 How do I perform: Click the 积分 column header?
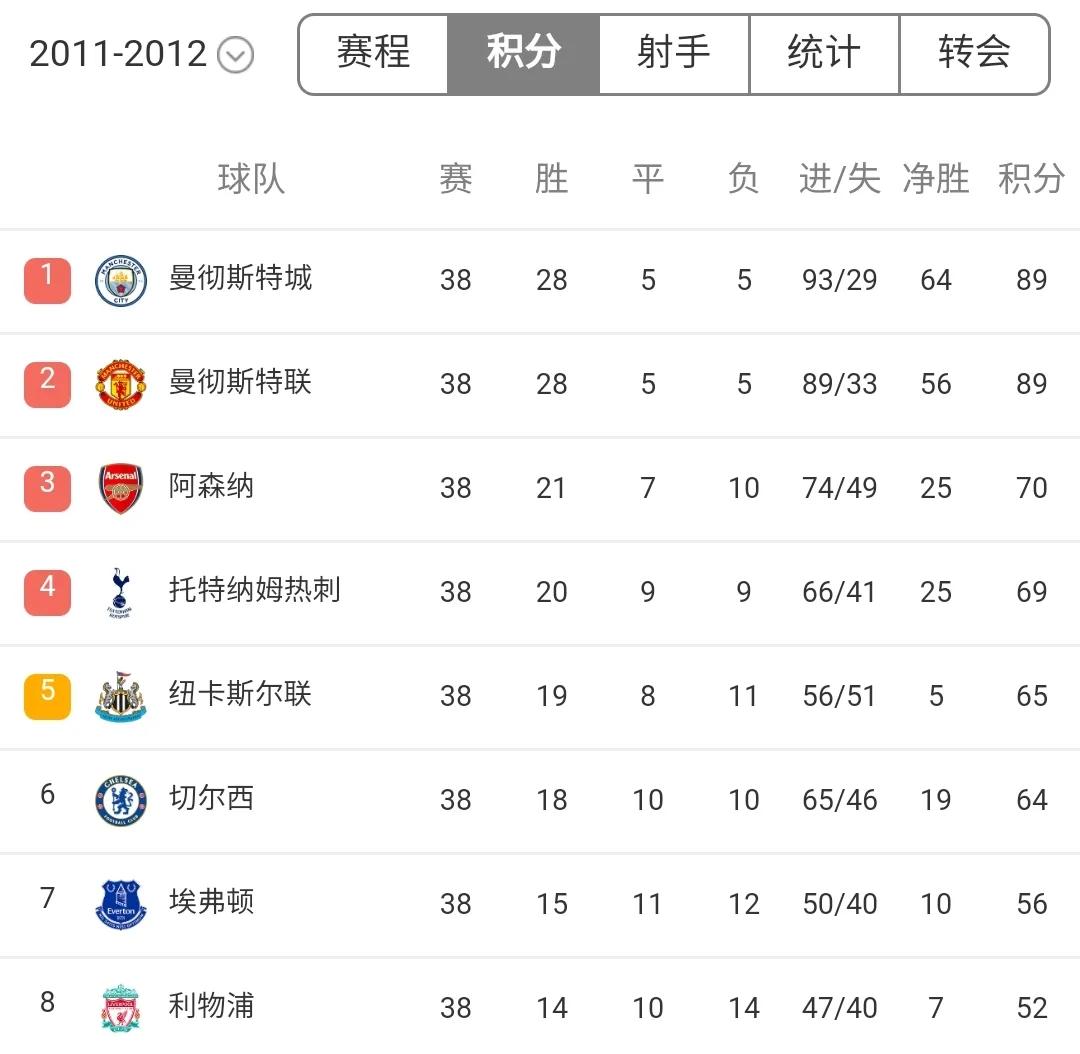coord(1031,179)
